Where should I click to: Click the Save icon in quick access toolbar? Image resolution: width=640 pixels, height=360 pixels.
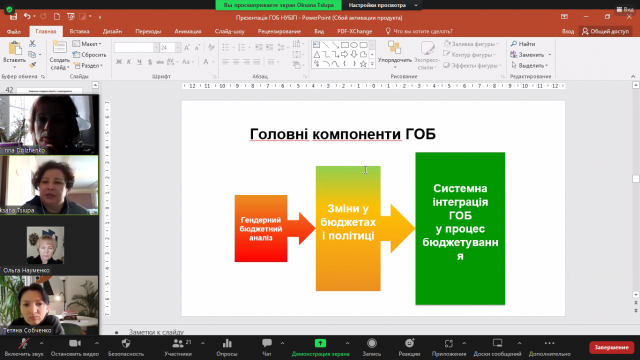point(13,17)
